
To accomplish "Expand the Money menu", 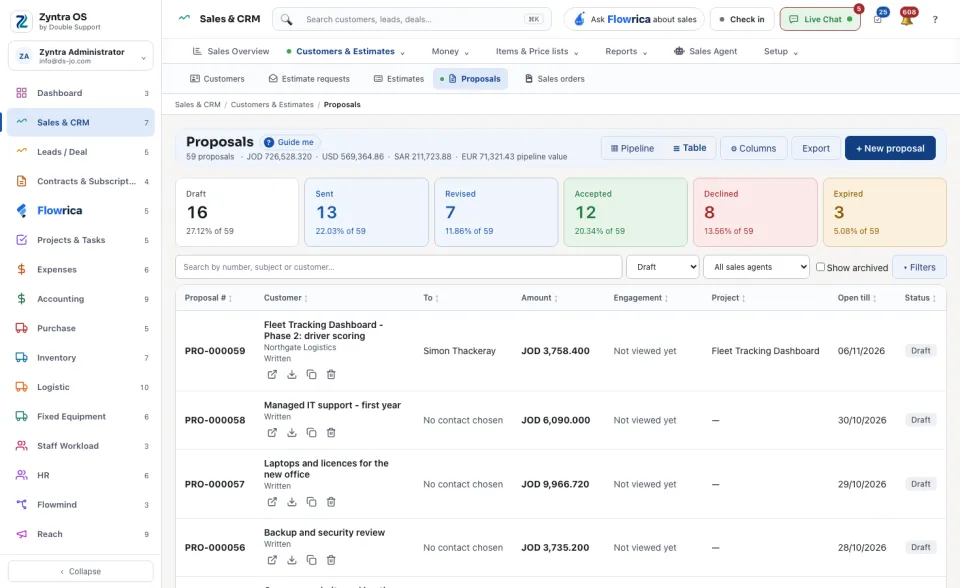I will [x=450, y=51].
